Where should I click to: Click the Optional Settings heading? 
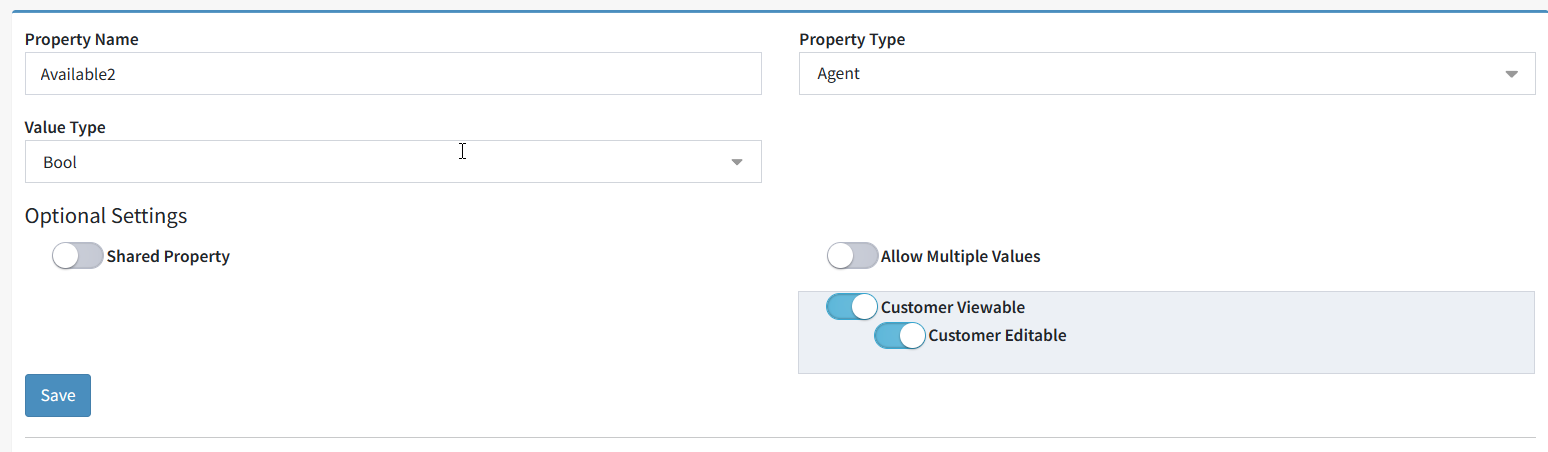[x=106, y=216]
